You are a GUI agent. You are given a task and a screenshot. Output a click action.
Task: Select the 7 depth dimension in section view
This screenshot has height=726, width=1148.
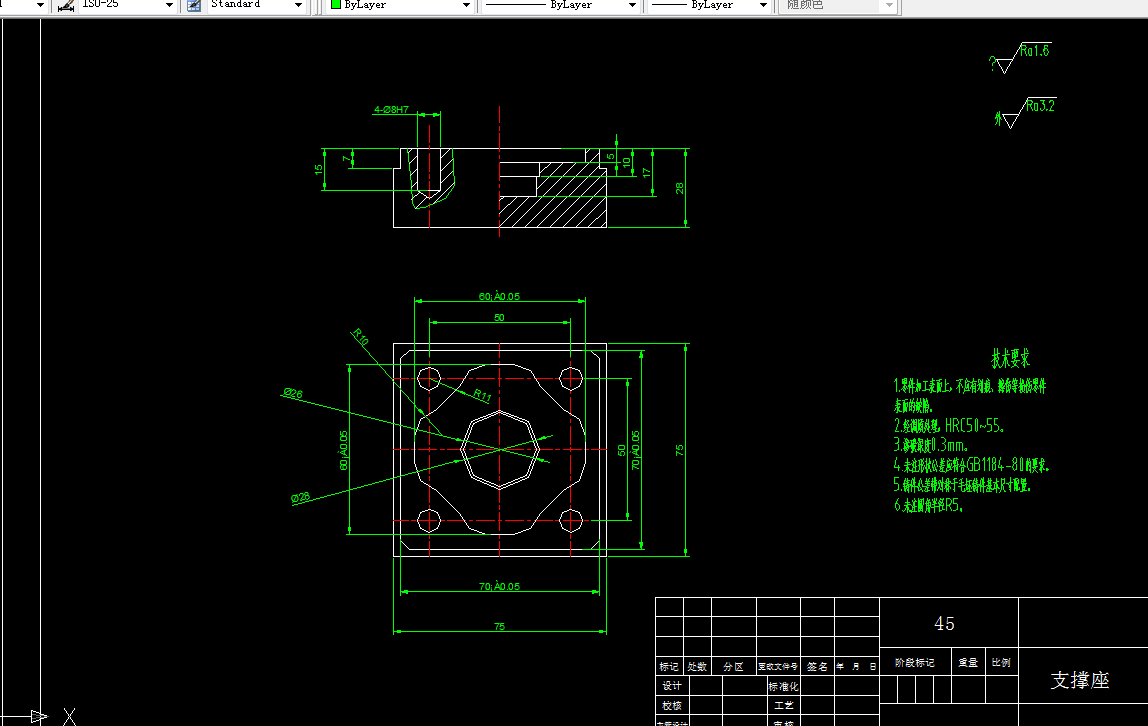pos(347,158)
